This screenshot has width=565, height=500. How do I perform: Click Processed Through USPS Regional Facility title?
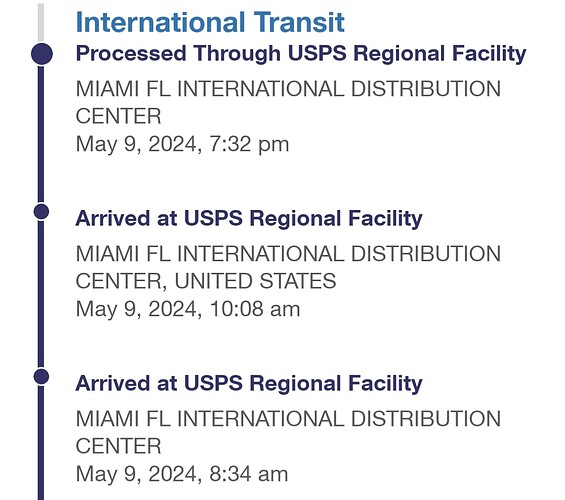pyautogui.click(x=301, y=54)
